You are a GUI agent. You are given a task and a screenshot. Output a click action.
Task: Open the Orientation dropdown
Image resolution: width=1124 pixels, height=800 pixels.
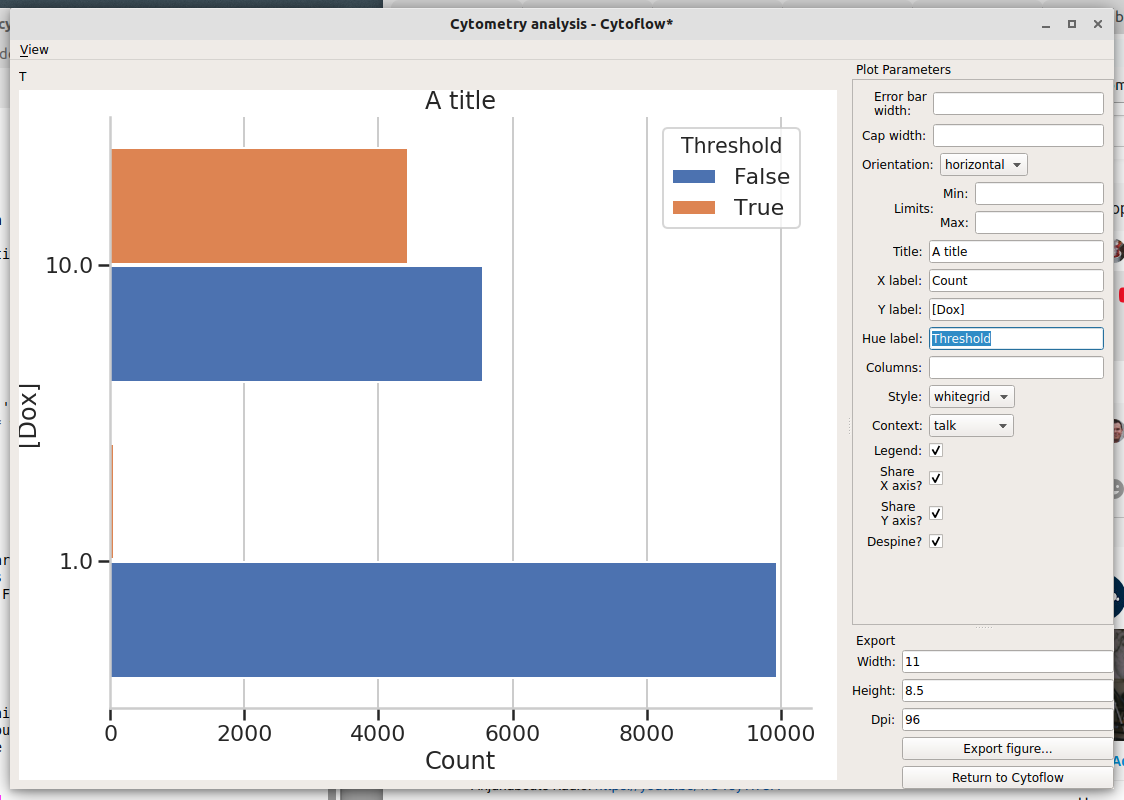[x=984, y=164]
